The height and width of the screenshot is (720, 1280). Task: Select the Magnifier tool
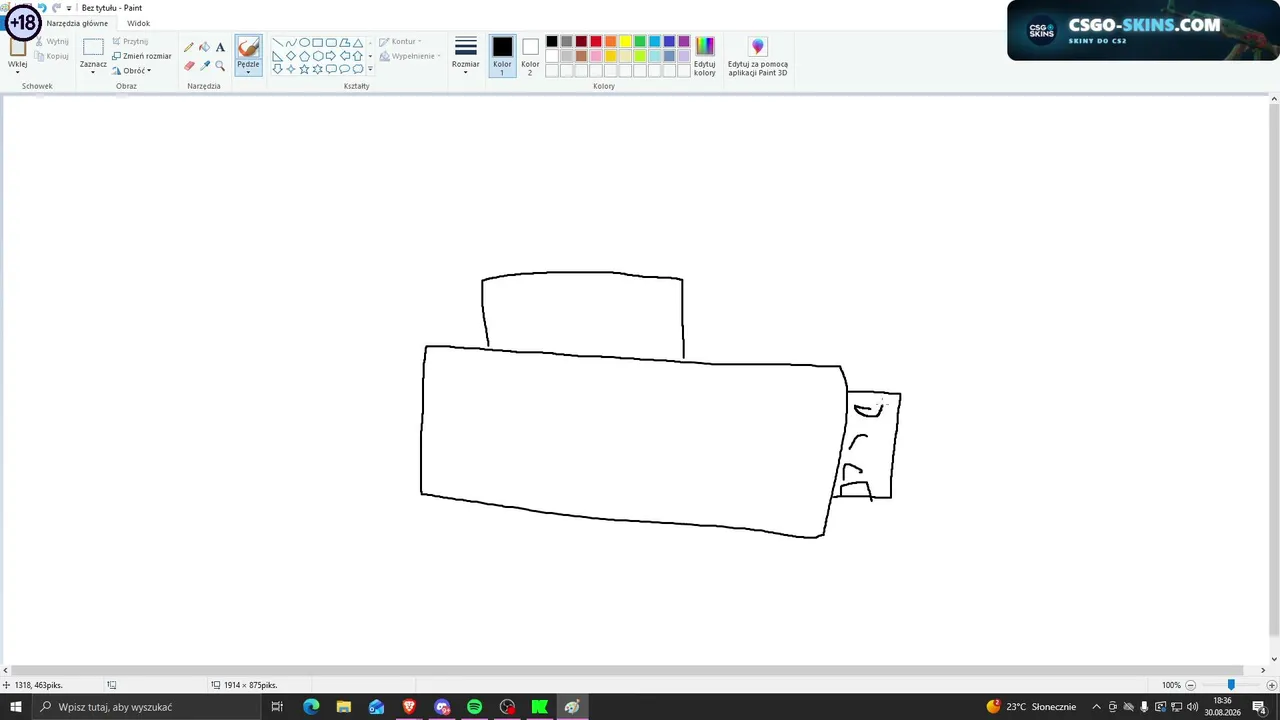point(220,65)
